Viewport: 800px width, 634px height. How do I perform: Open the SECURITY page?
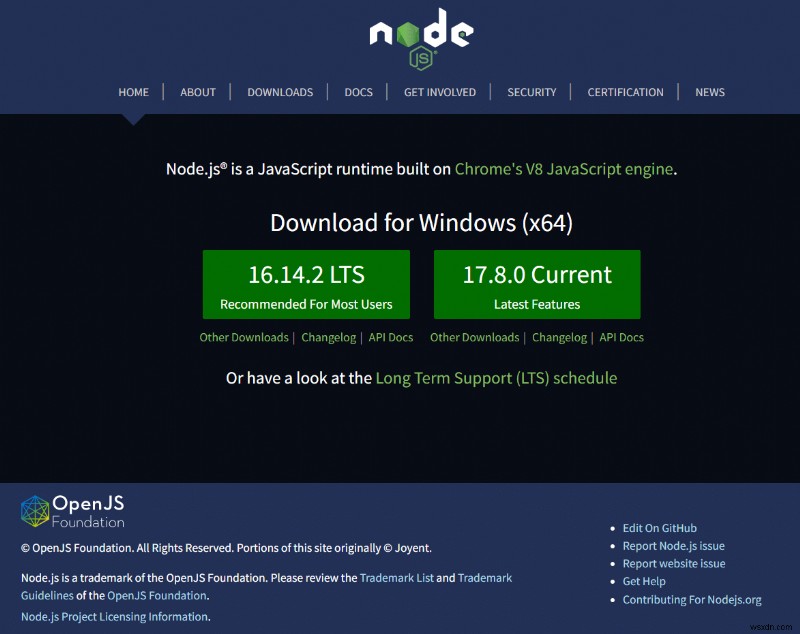[x=532, y=92]
